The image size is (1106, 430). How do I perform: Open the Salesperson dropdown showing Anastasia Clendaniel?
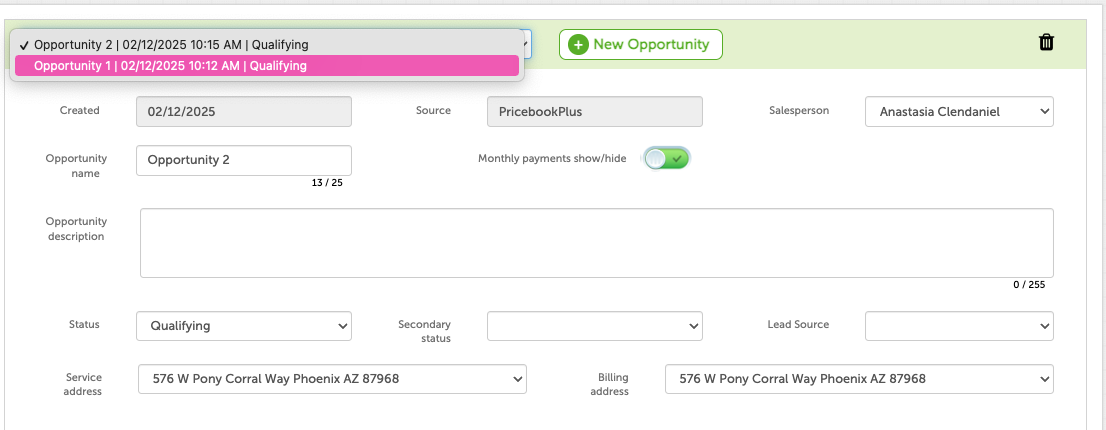point(959,111)
